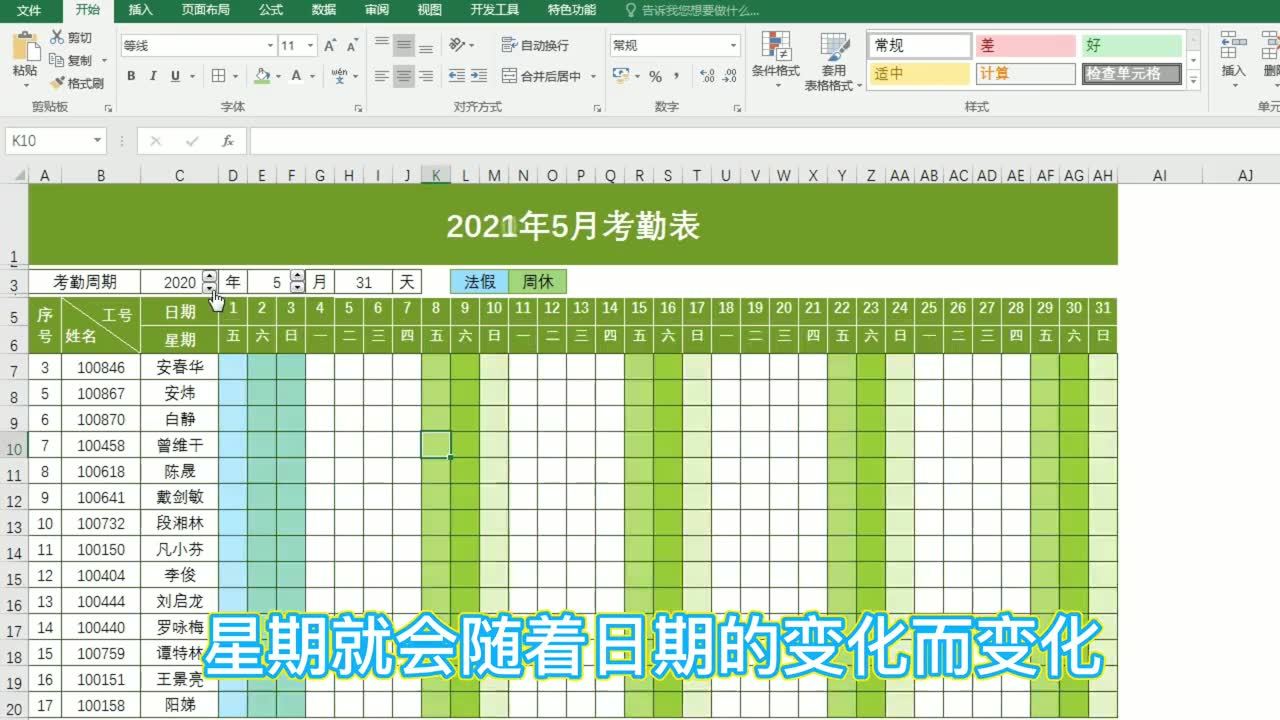
Task: Toggle Bold formatting
Action: [x=131, y=76]
